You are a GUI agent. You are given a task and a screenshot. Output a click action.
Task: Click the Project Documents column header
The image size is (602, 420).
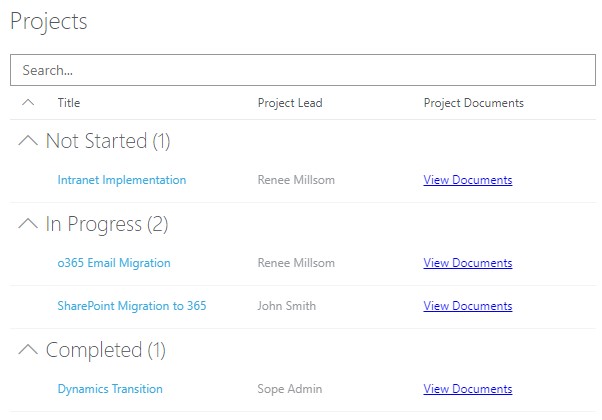pos(473,103)
